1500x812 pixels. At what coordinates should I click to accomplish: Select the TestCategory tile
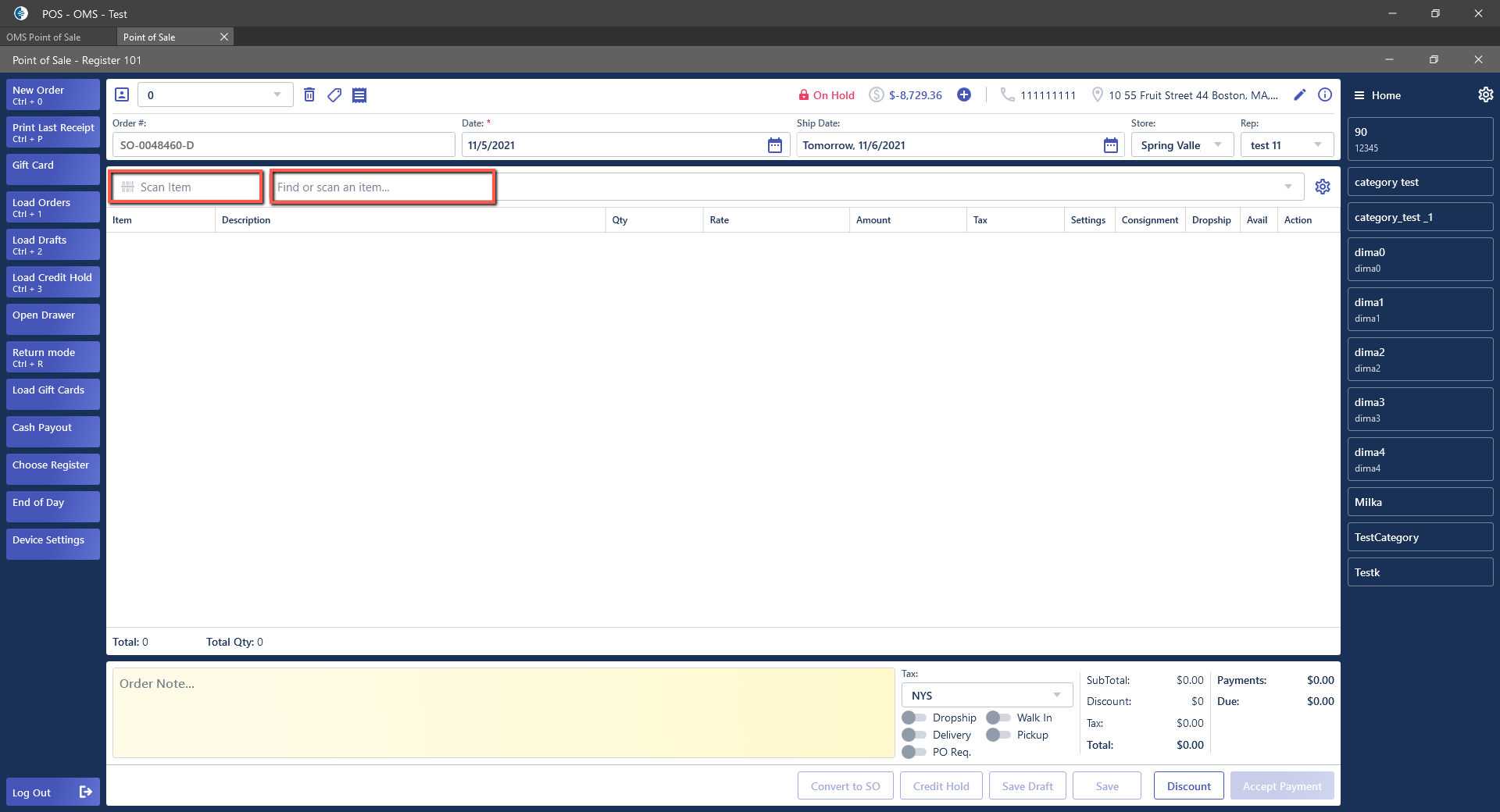1420,537
